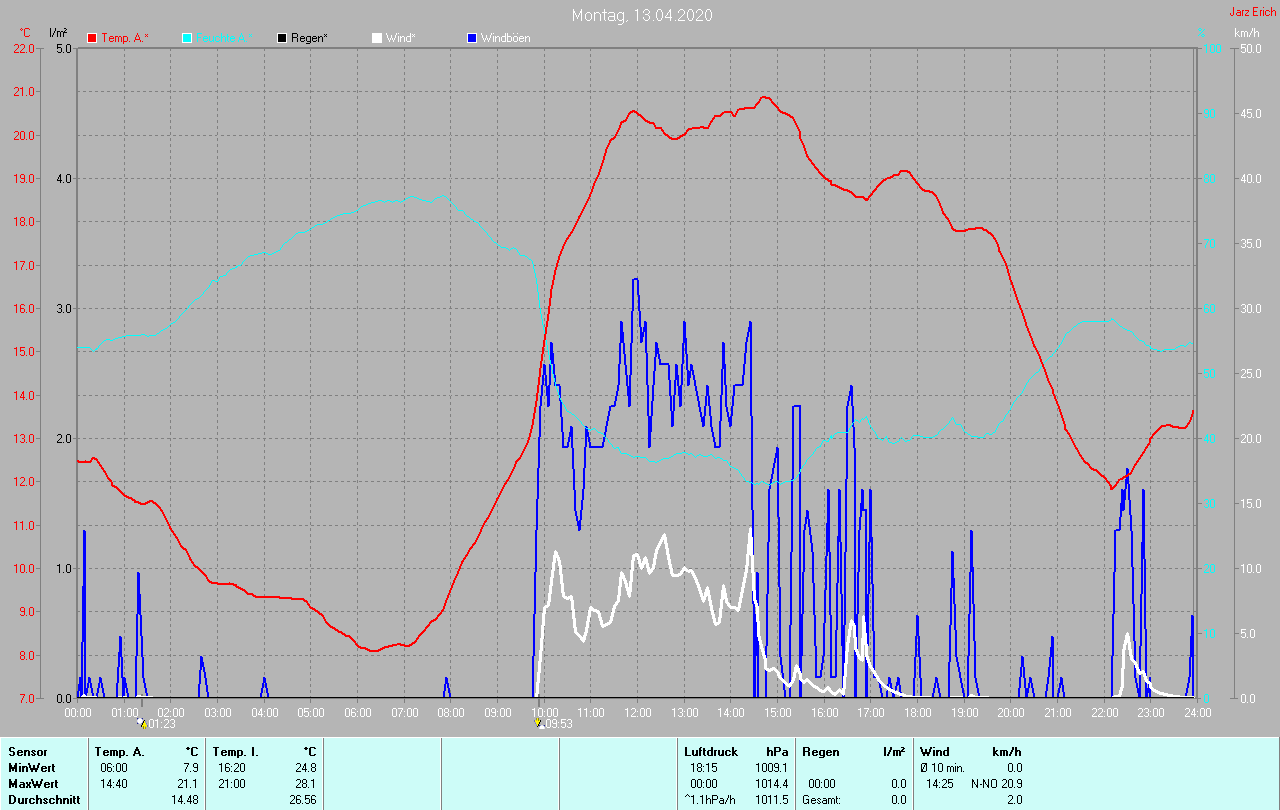Click the pressure min time 18:15
The height and width of the screenshot is (810, 1280).
pyautogui.click(x=704, y=767)
